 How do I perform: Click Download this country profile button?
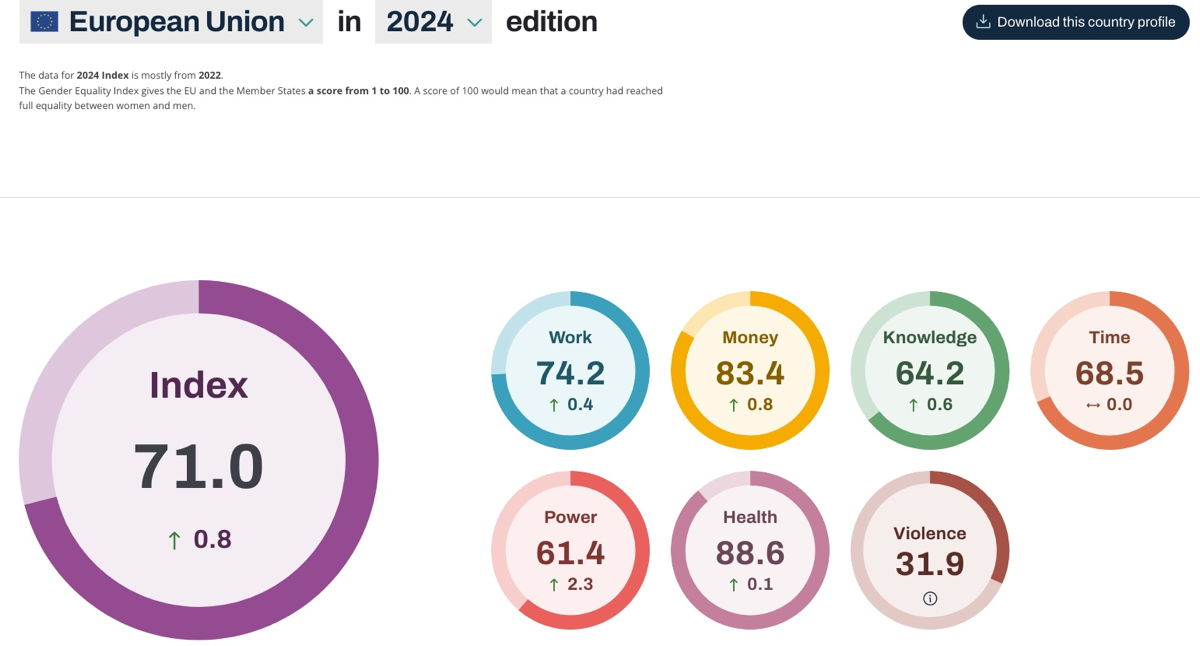click(1076, 22)
